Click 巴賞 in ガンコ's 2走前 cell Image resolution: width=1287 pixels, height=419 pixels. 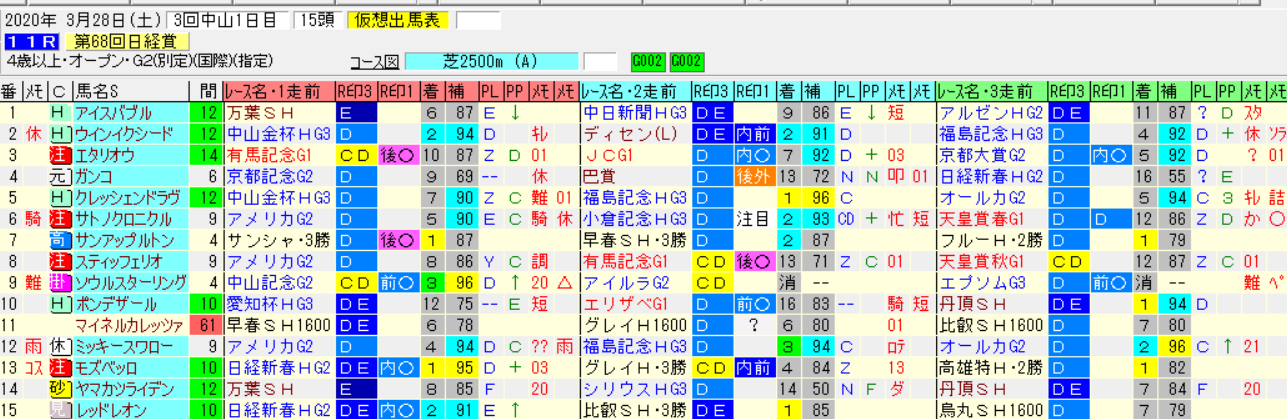(x=598, y=177)
